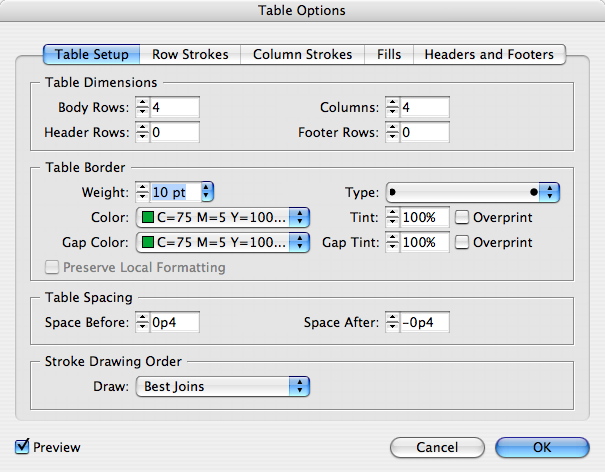The height and width of the screenshot is (472, 605).
Task: Click the Body Rows value field
Action: click(174, 107)
